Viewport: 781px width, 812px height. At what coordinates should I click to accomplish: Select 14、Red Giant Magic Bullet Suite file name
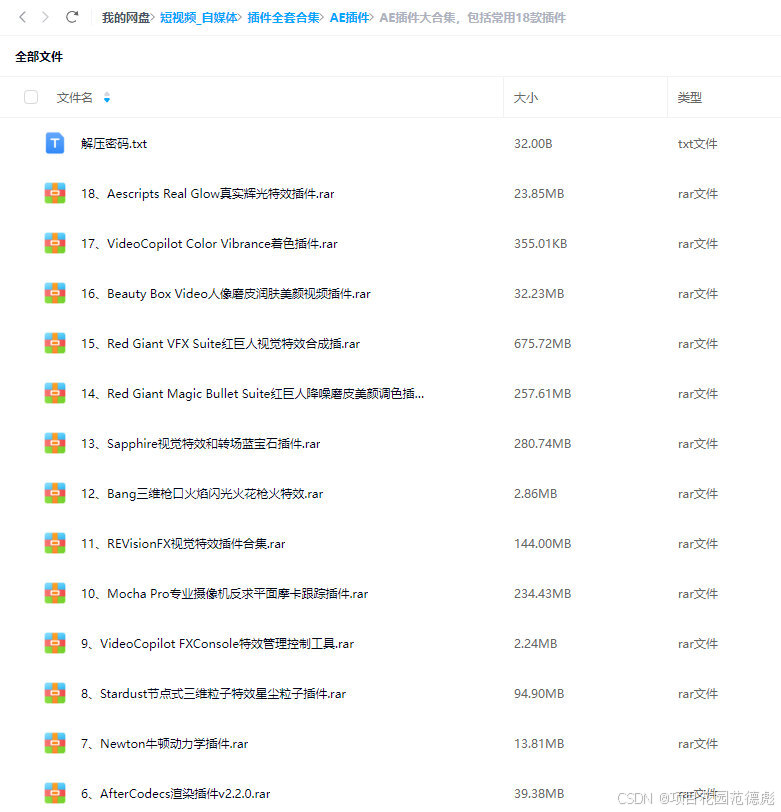point(252,394)
